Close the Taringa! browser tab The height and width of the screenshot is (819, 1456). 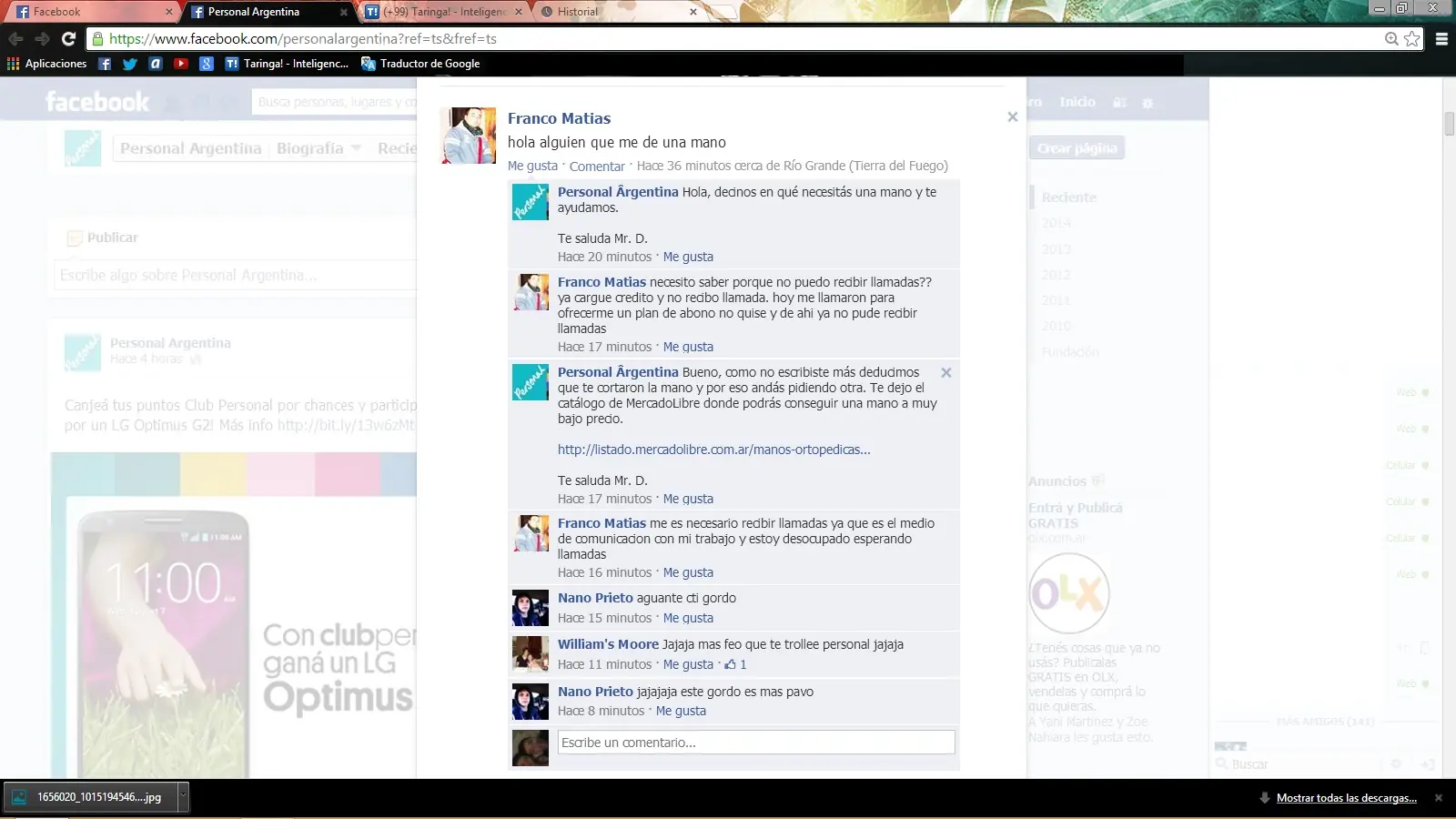519,12
